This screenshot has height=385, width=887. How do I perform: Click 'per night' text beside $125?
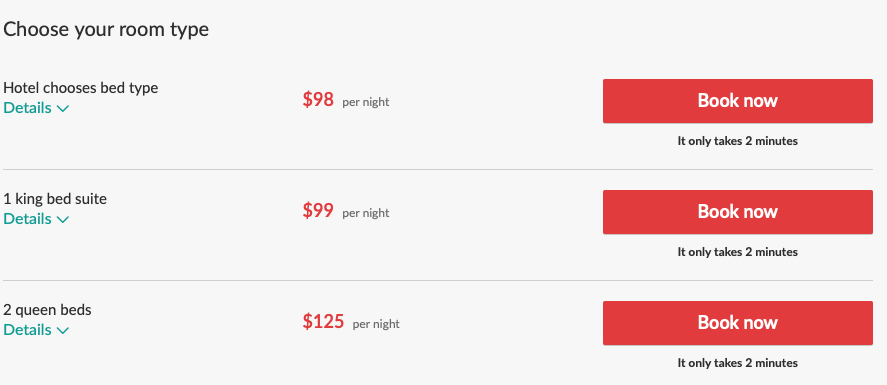point(376,325)
